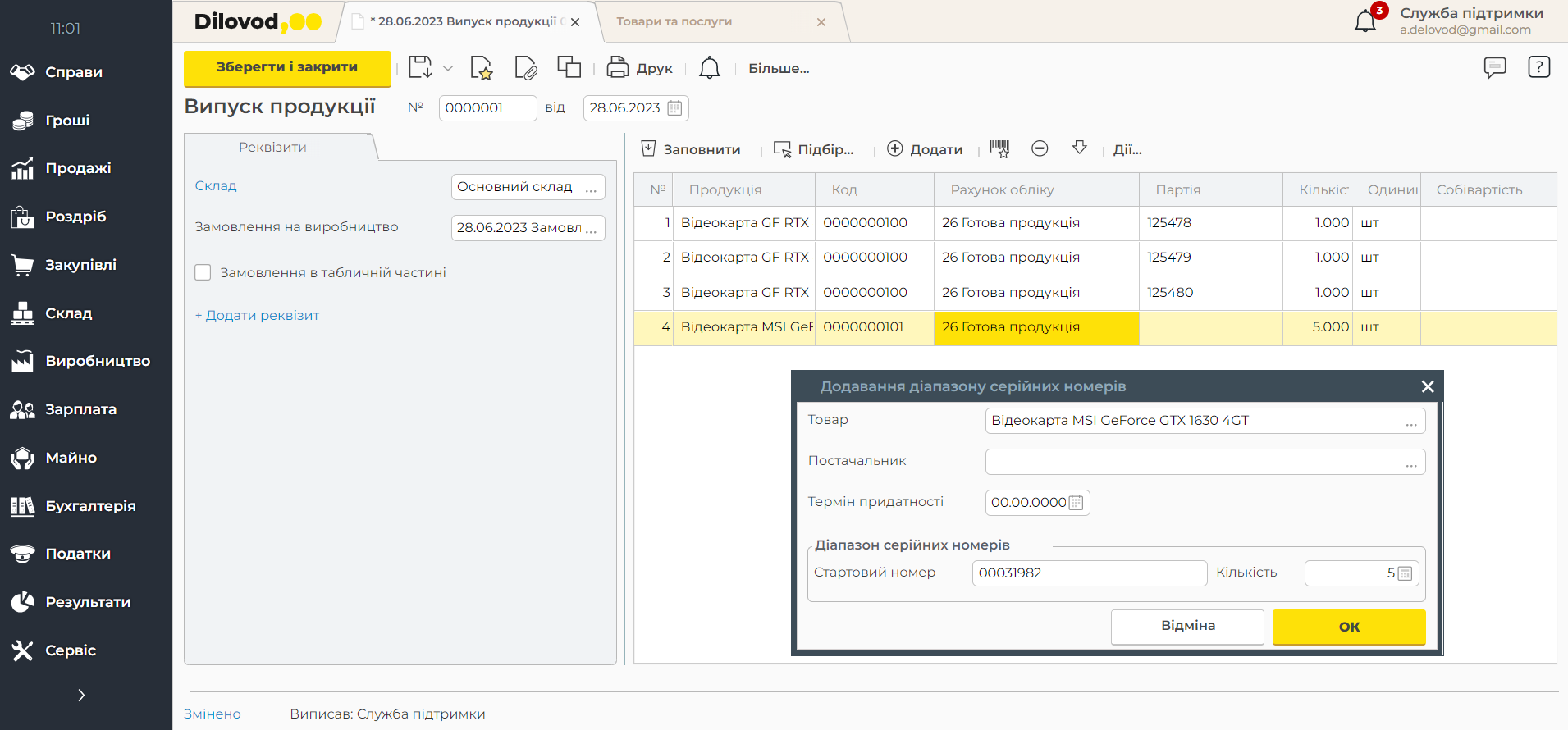Click the barcode scanner icon
Viewport: 1568px width, 730px height.
pyautogui.click(x=999, y=148)
